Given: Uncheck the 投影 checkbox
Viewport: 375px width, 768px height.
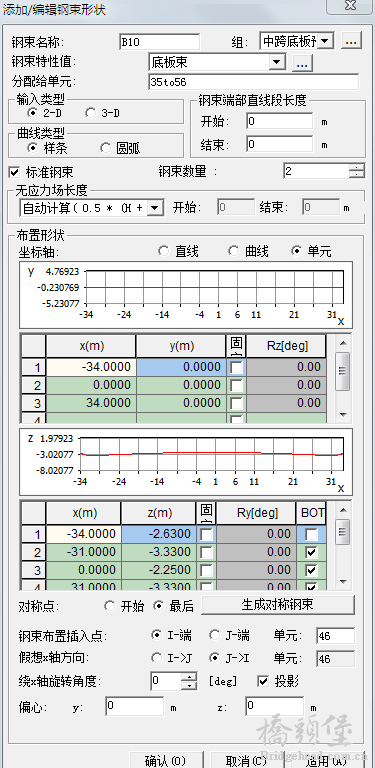Looking at the screenshot, I should coord(263,681).
